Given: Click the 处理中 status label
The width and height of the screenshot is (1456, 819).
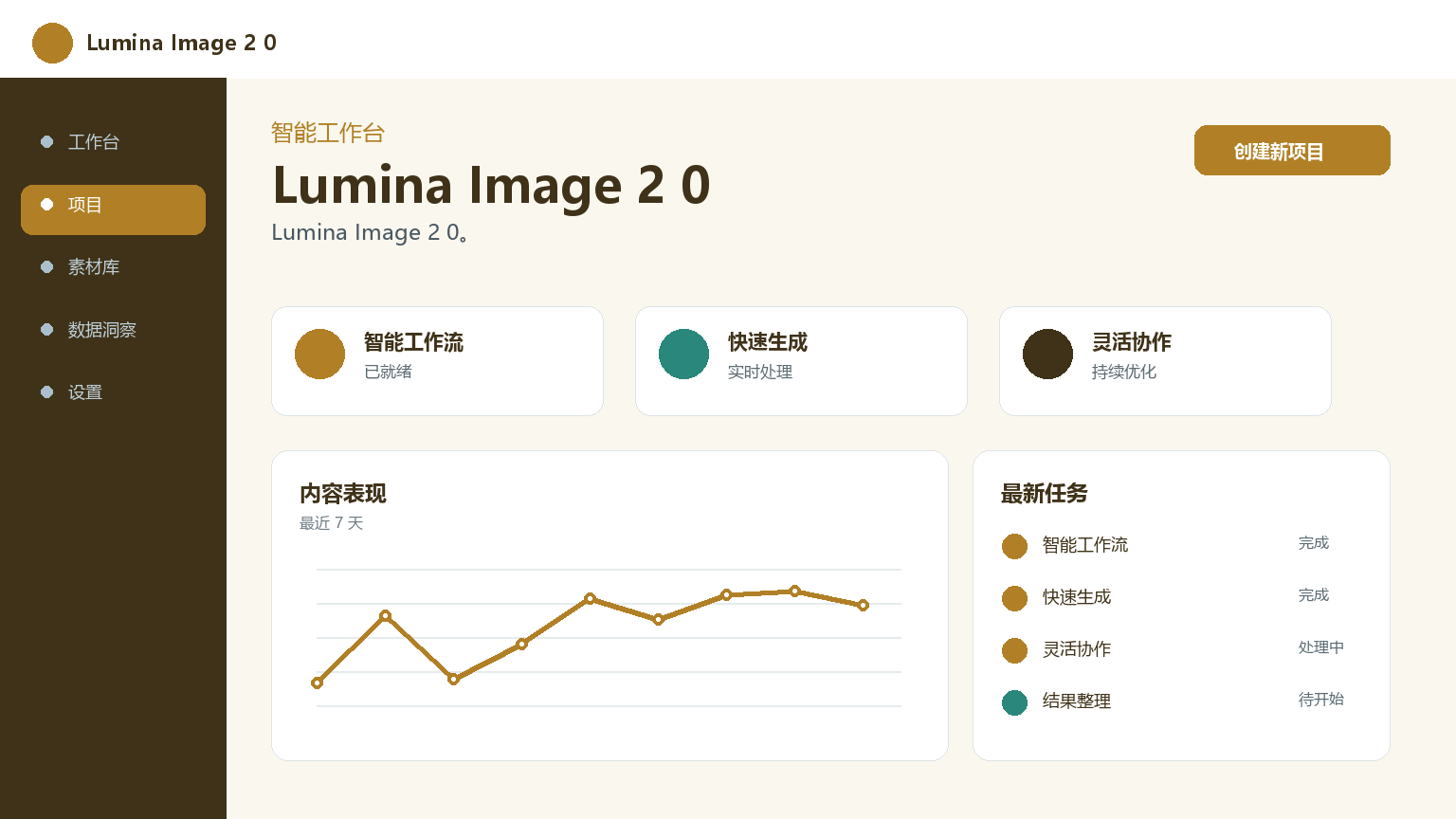Looking at the screenshot, I should point(1321,647).
